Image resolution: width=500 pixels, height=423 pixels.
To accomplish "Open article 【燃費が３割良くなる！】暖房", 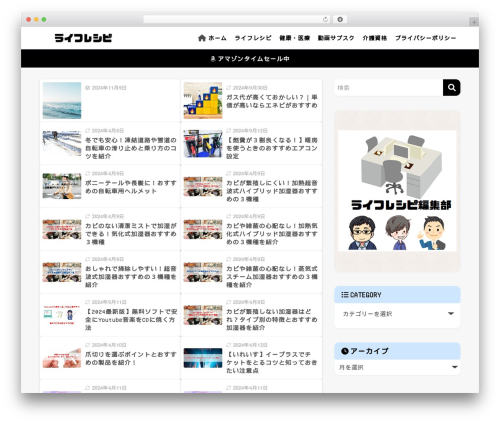I will pos(272,148).
